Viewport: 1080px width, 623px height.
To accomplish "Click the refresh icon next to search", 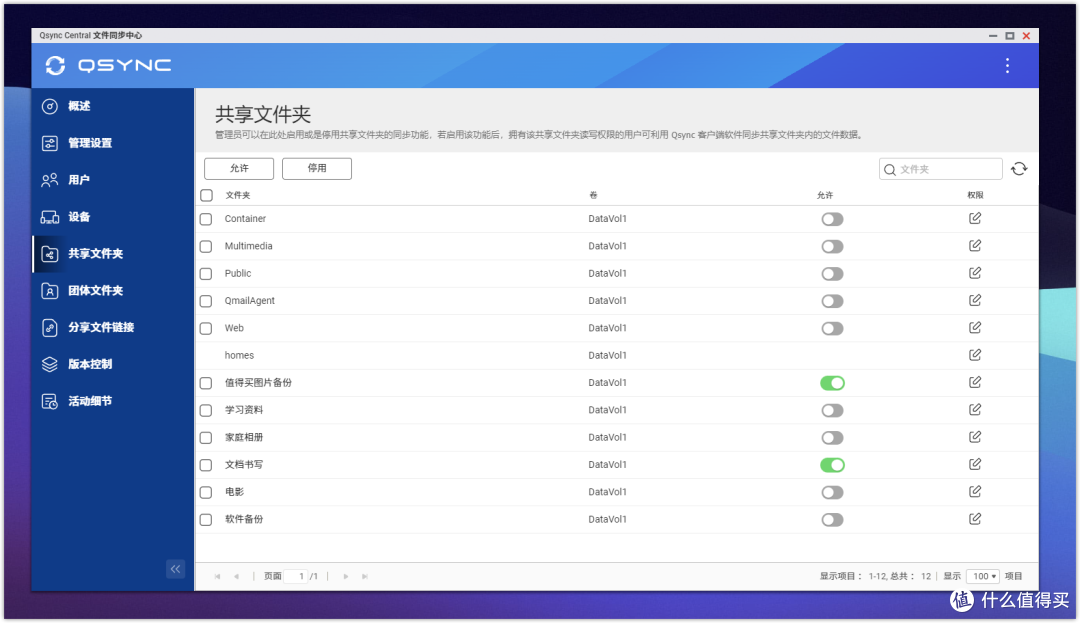I will [1019, 169].
